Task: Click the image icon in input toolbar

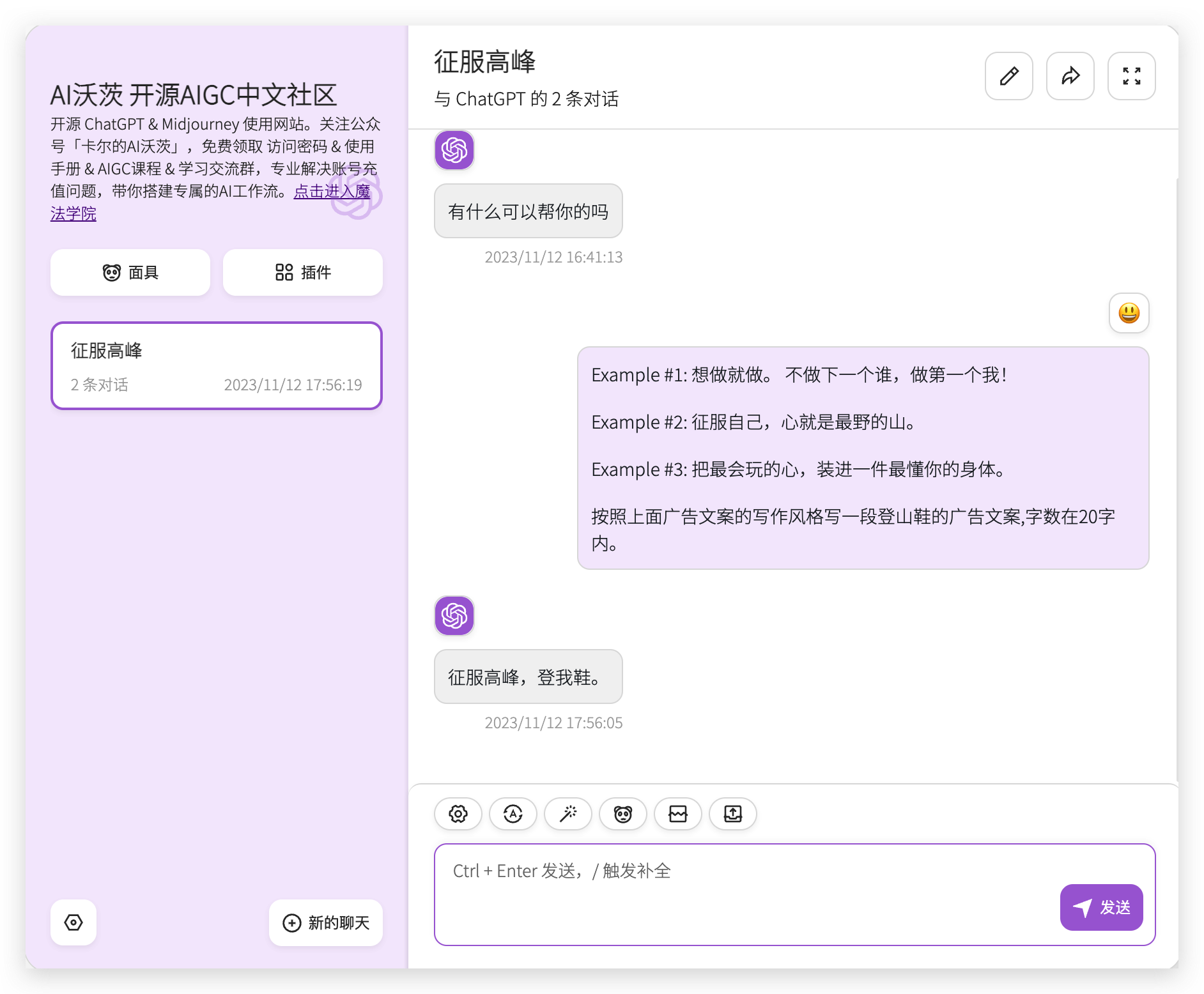Action: point(677,814)
